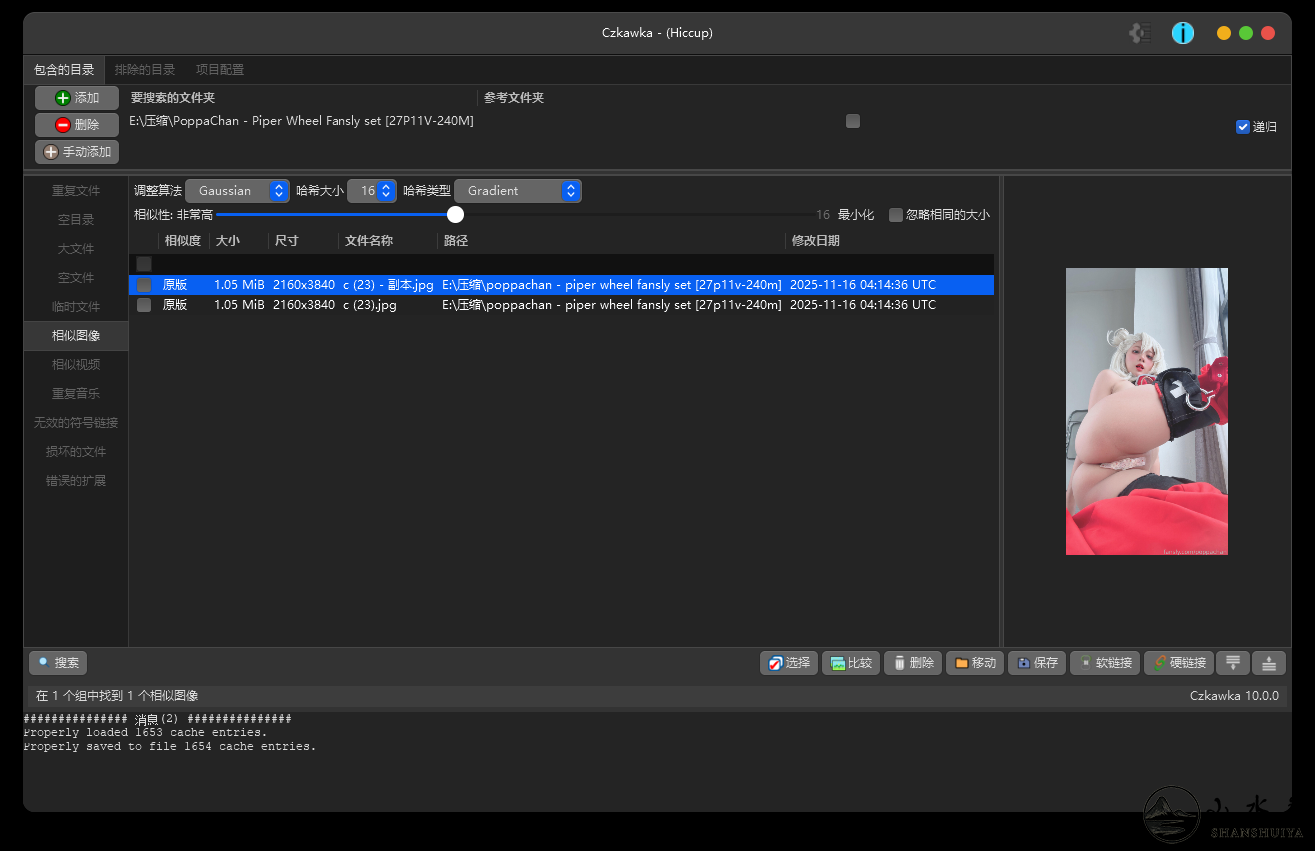
Task: Click the 相似性 similarity slider handle
Action: [x=456, y=215]
